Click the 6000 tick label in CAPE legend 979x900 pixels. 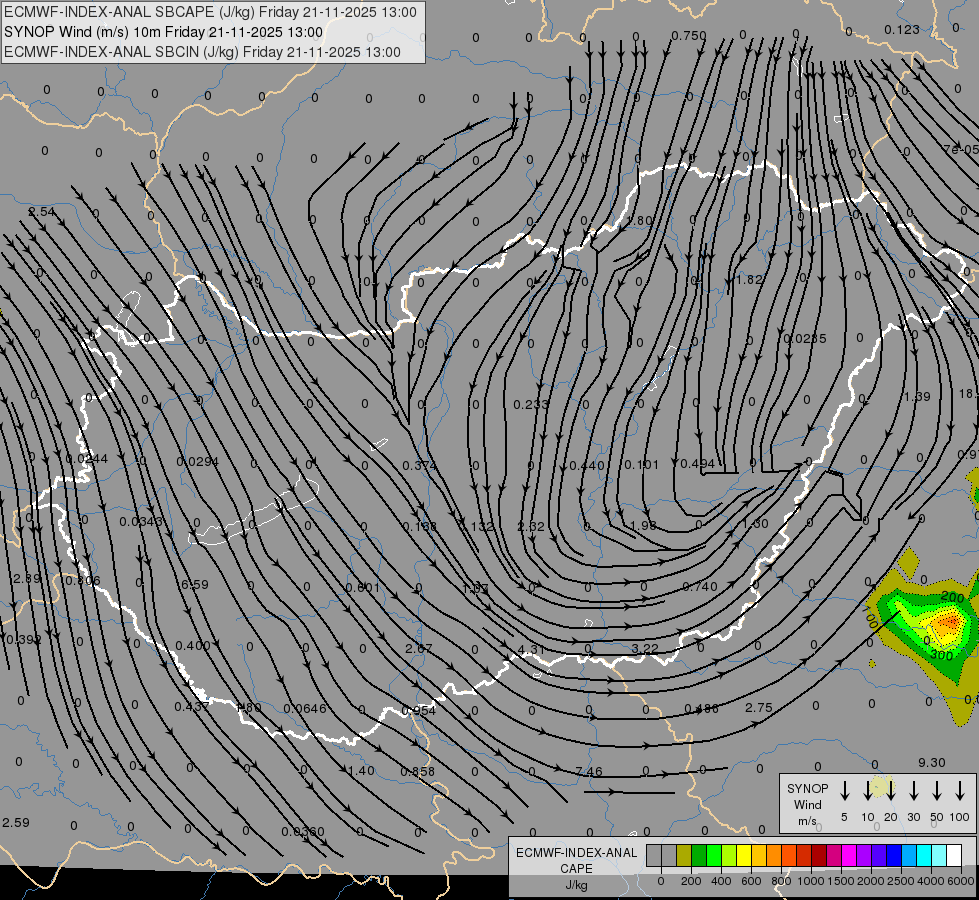960,881
